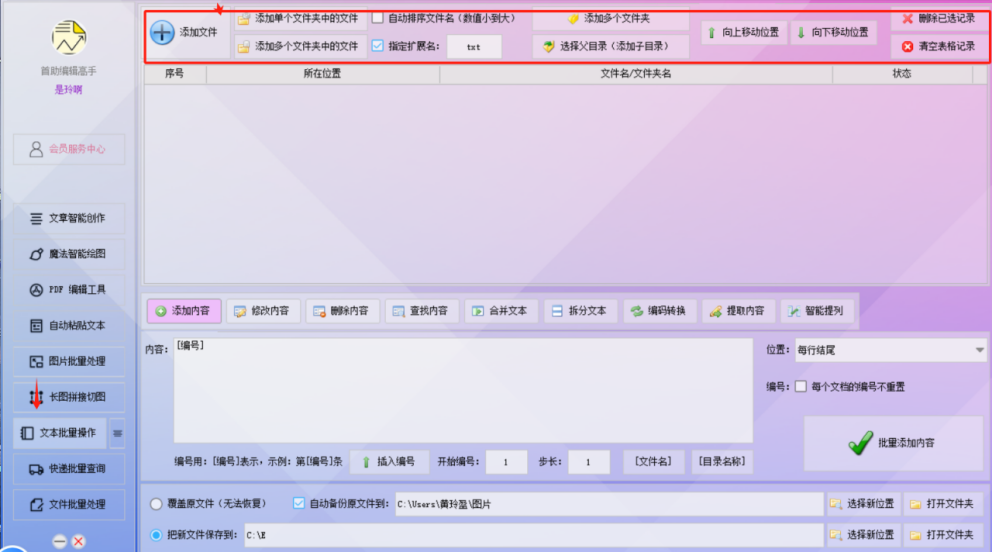Click the content text area with [编号]
Screen dimensions: 992x552
(463, 390)
